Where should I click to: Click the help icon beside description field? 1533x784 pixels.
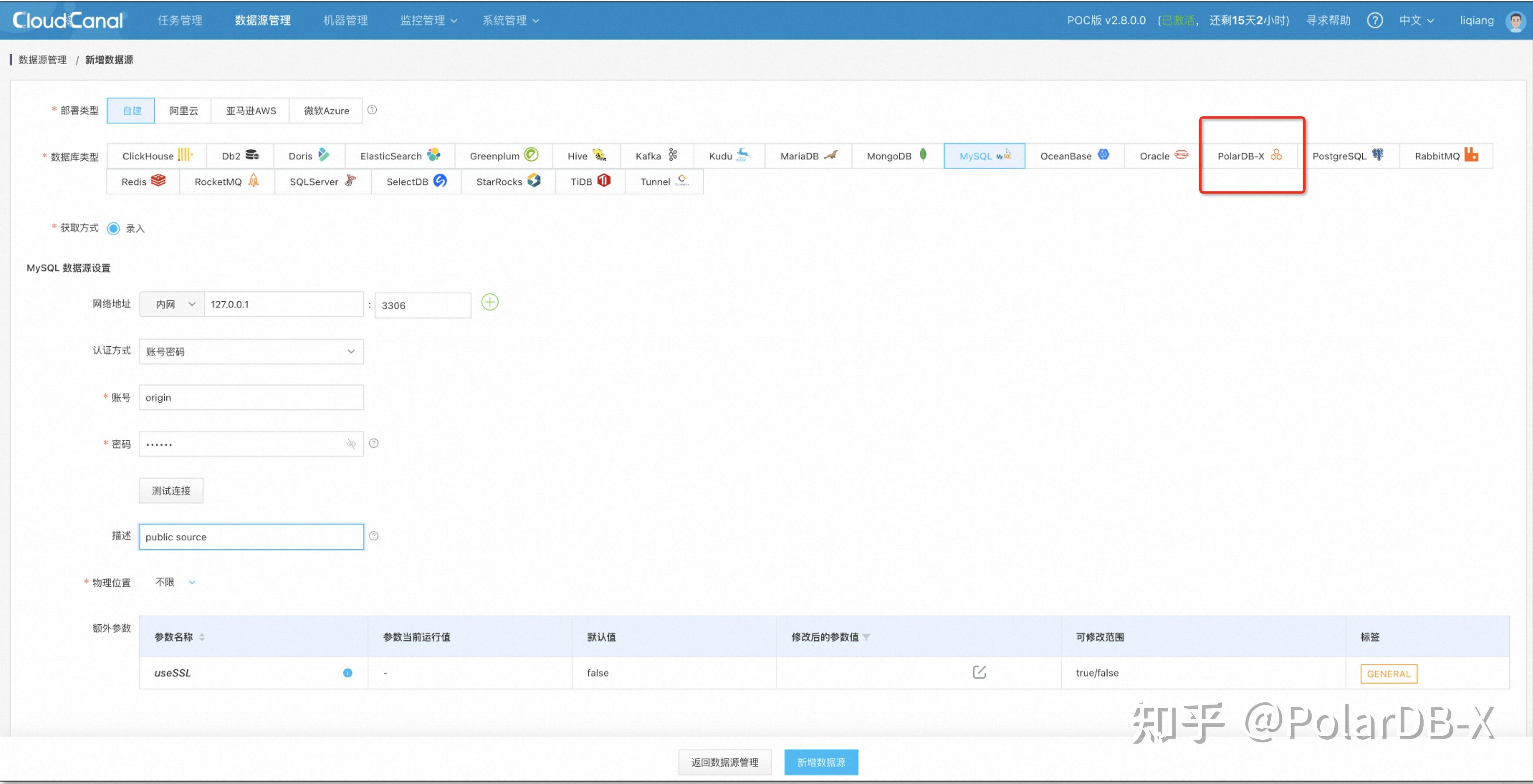point(374,536)
